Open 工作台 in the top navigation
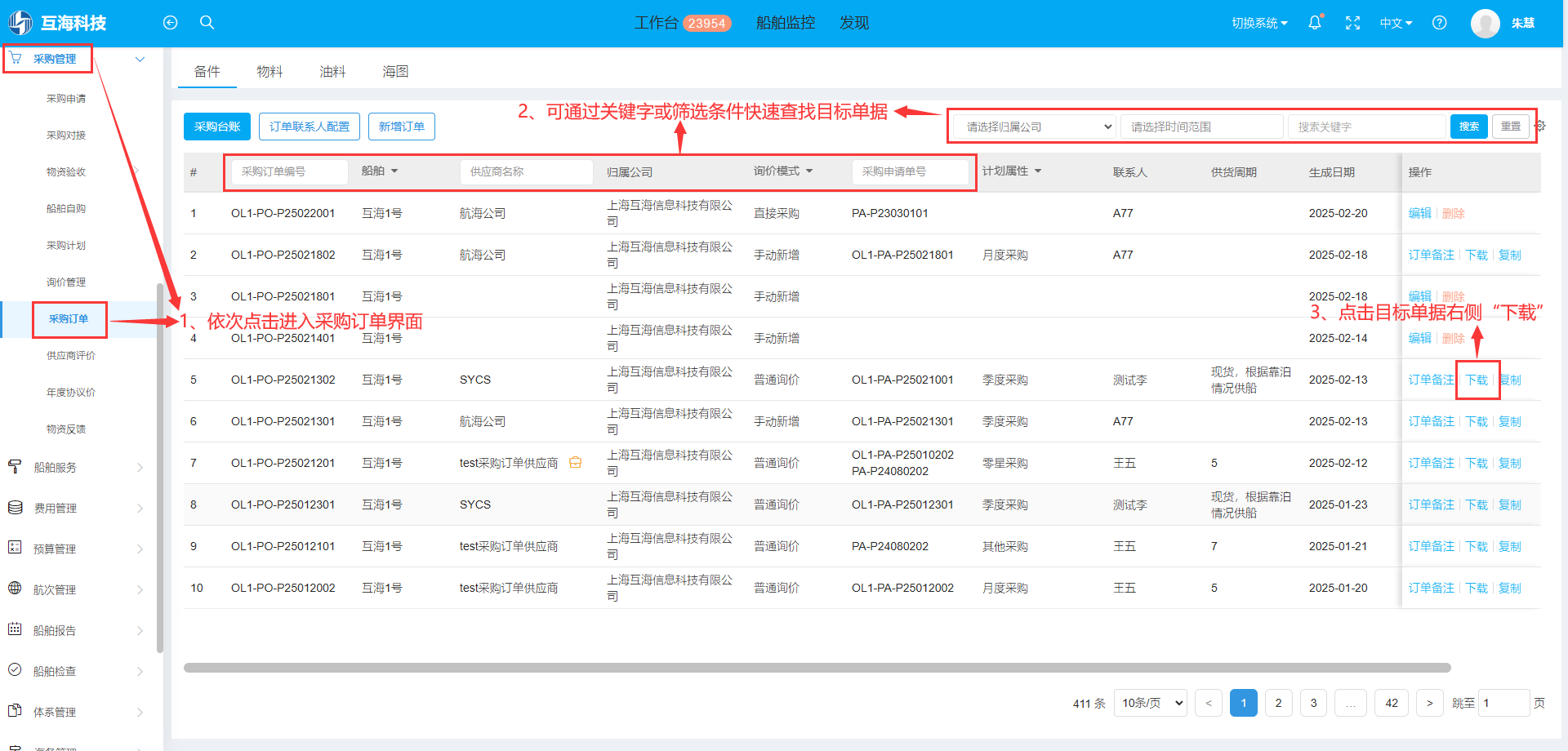 657,23
